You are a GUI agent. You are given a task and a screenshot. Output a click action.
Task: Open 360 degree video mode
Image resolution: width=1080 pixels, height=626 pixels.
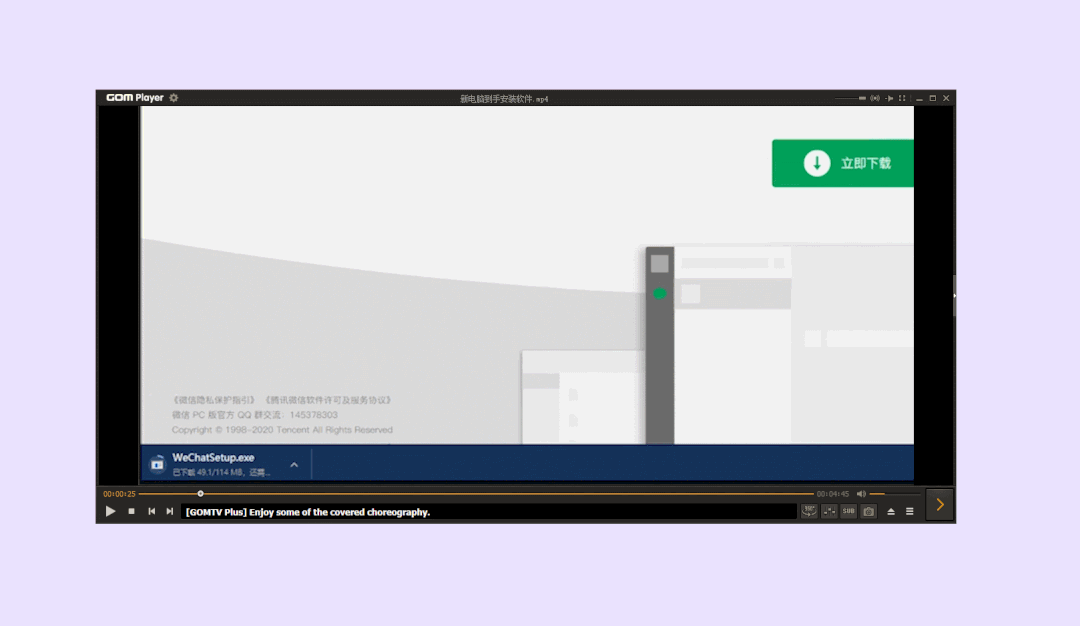[809, 511]
